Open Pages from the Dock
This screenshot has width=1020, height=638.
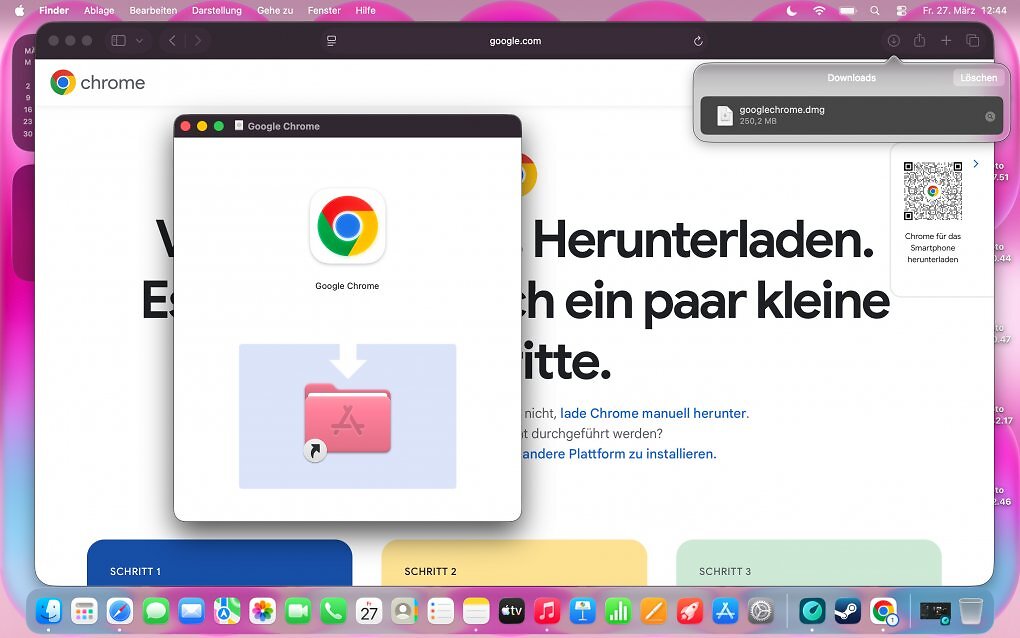(654, 611)
